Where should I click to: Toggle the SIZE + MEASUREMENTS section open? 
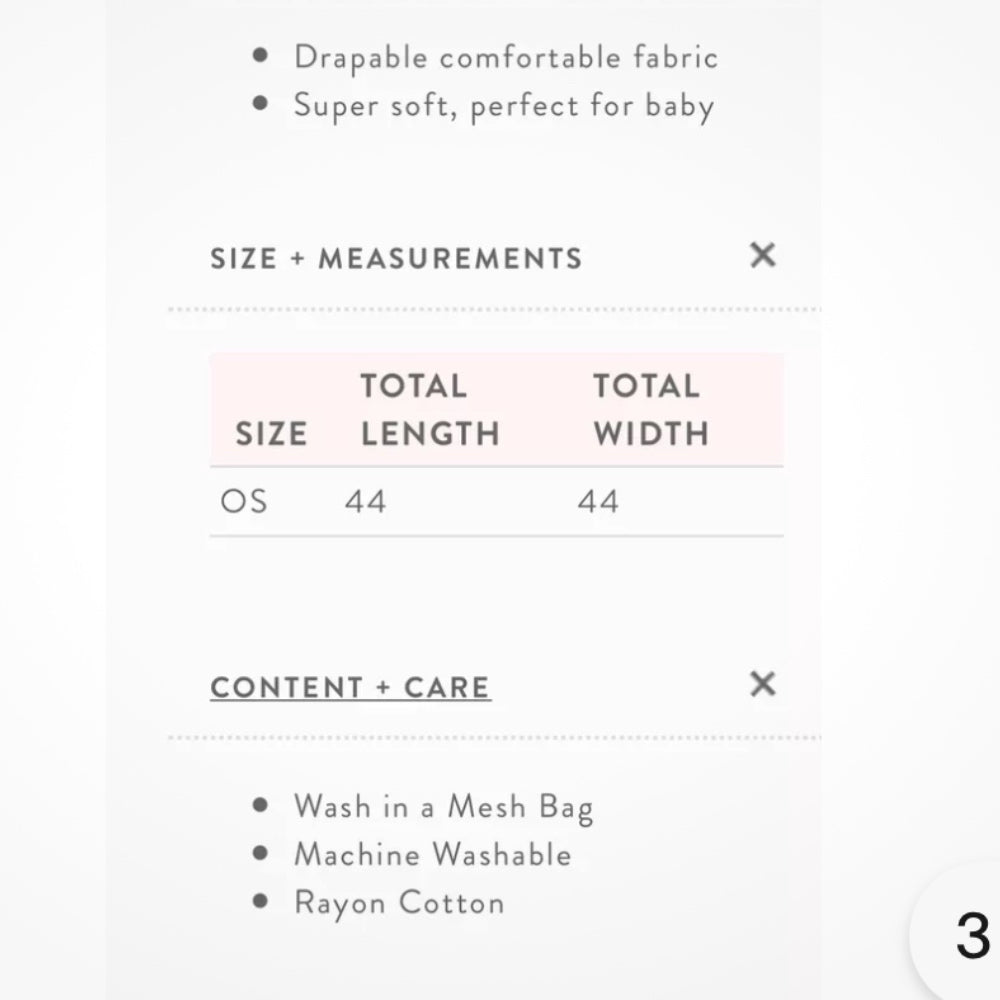click(396, 257)
